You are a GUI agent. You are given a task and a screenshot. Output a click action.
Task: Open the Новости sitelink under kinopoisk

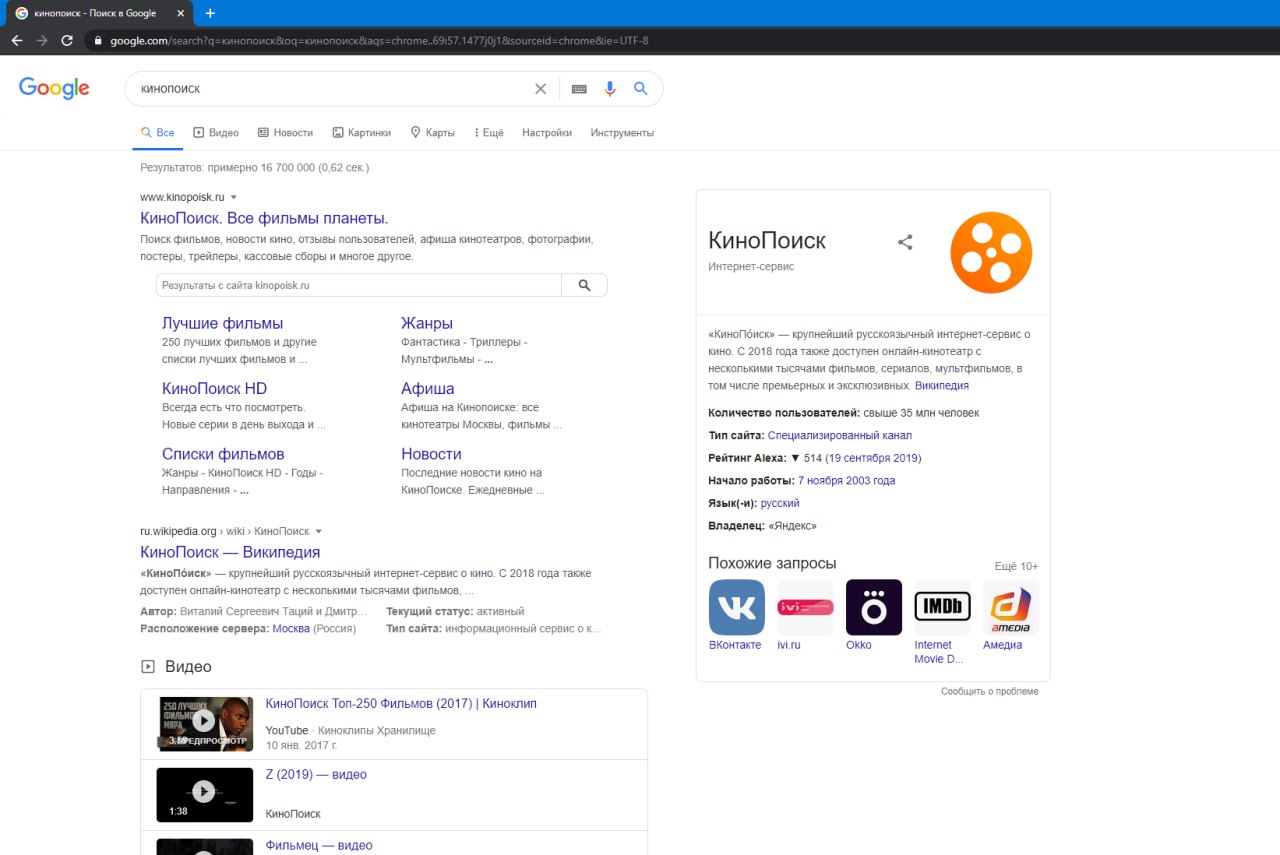(431, 454)
